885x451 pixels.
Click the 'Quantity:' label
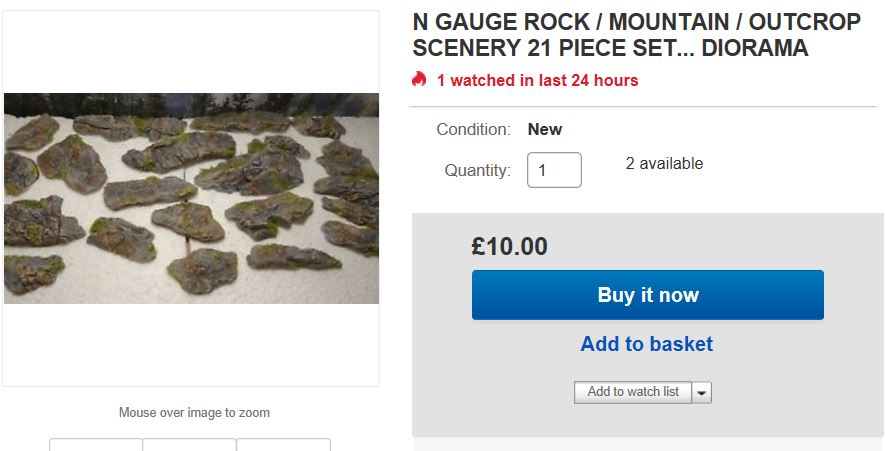(x=477, y=170)
